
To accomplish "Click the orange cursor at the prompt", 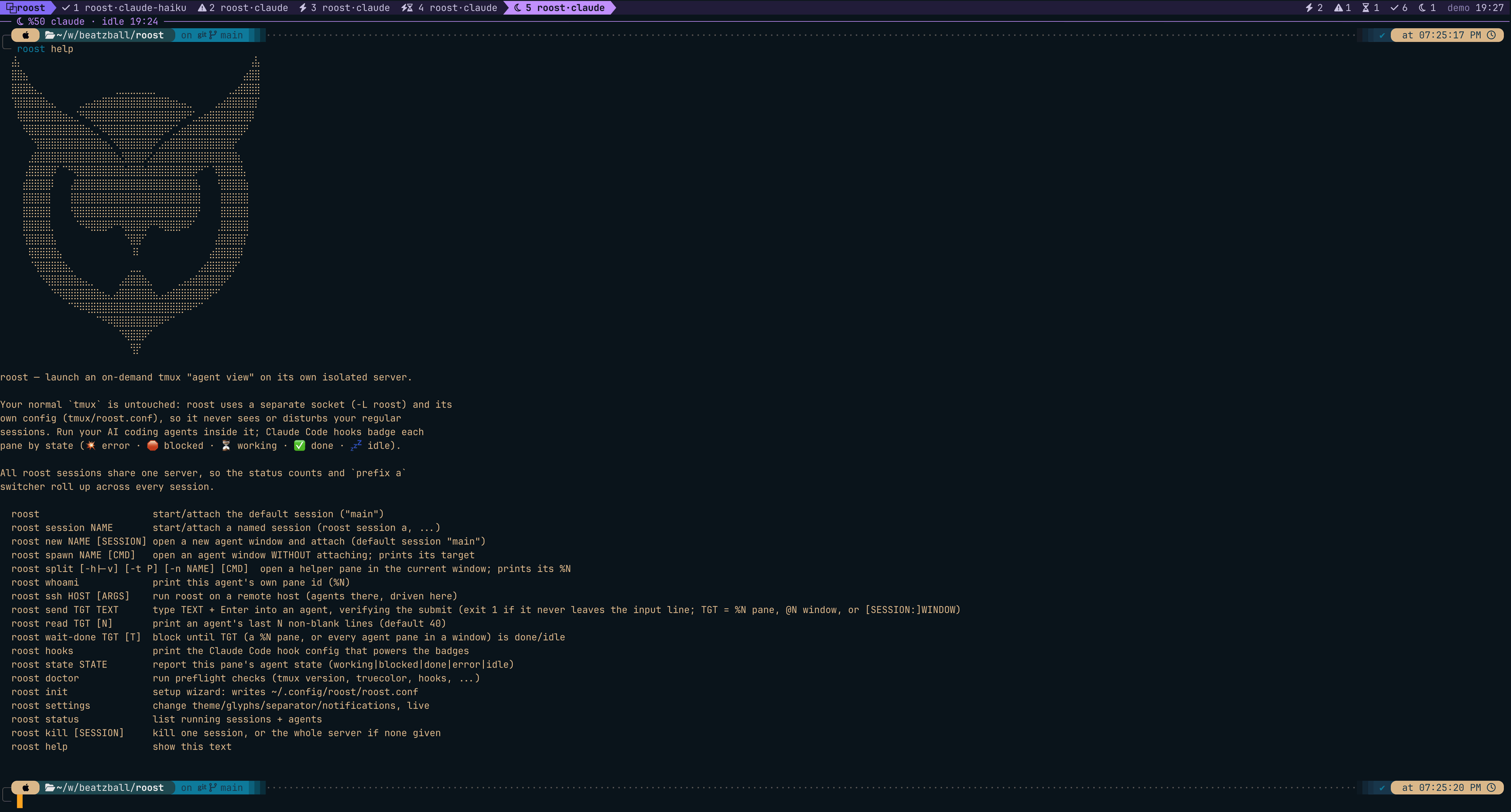I will point(19,801).
